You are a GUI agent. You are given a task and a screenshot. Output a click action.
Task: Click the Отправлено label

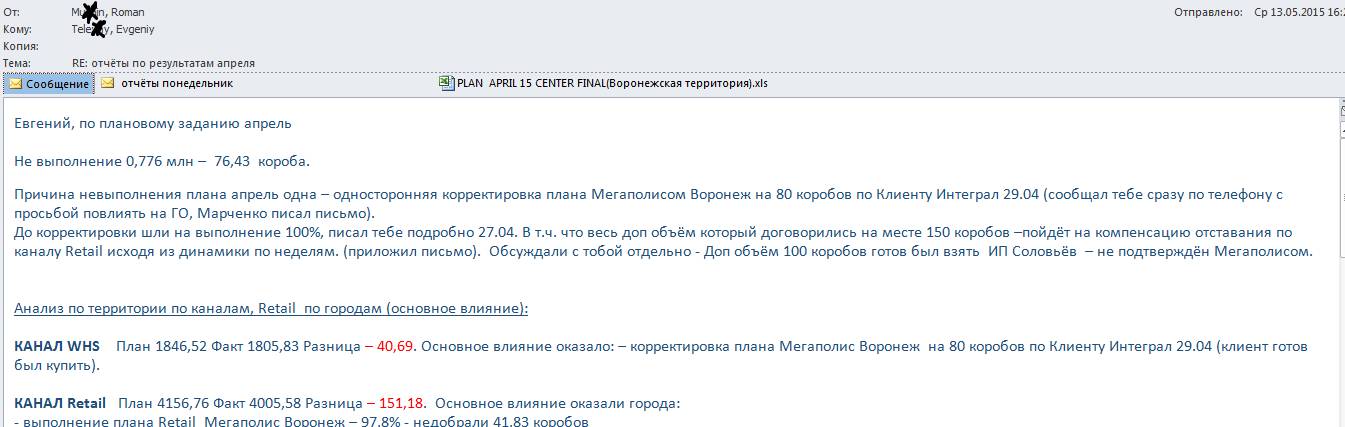click(x=1209, y=12)
